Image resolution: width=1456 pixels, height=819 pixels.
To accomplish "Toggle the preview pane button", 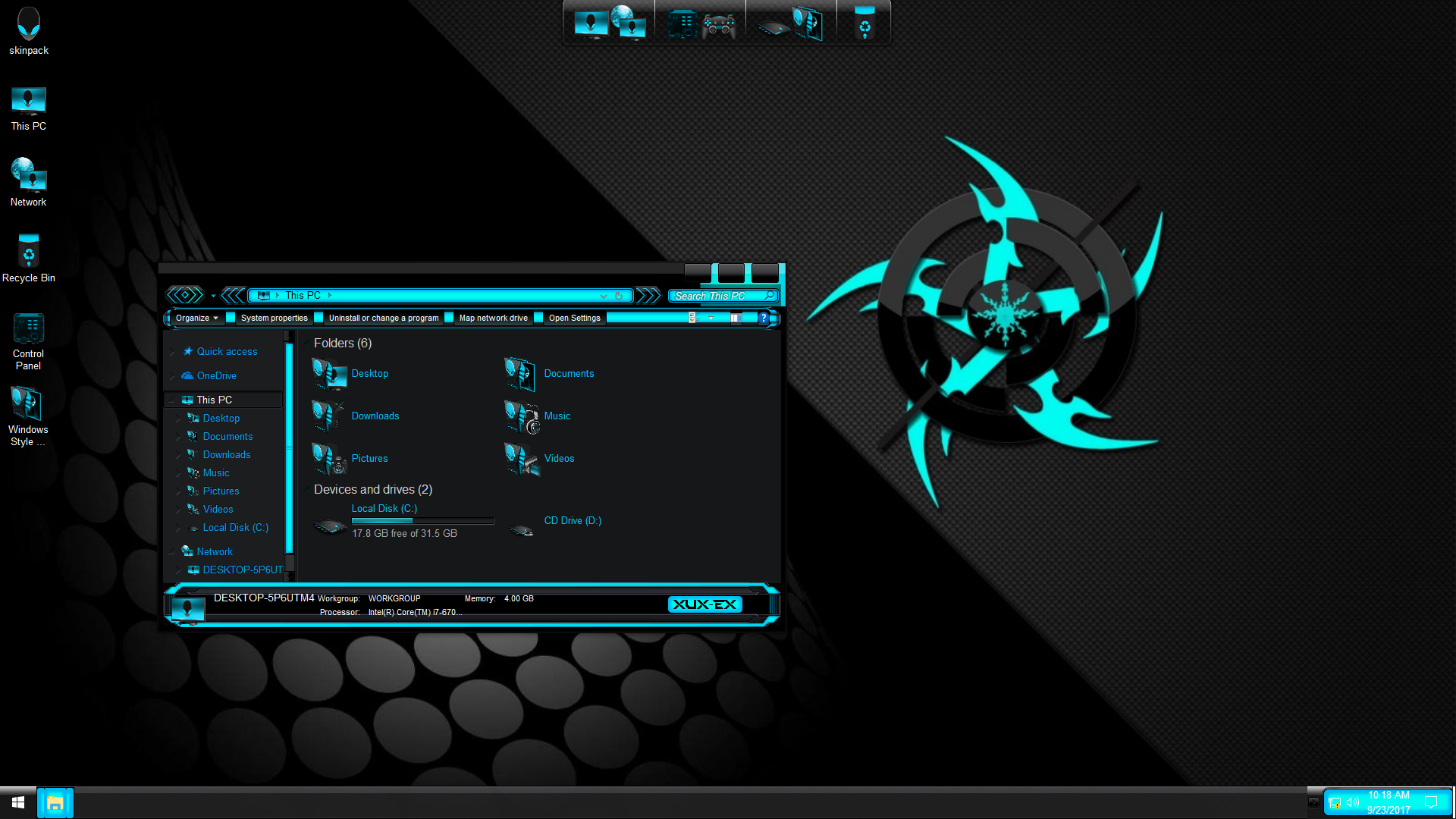I will point(736,318).
